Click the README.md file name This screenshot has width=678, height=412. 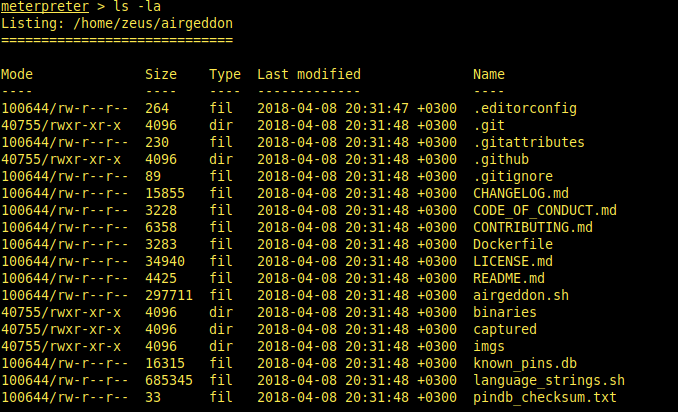point(509,278)
